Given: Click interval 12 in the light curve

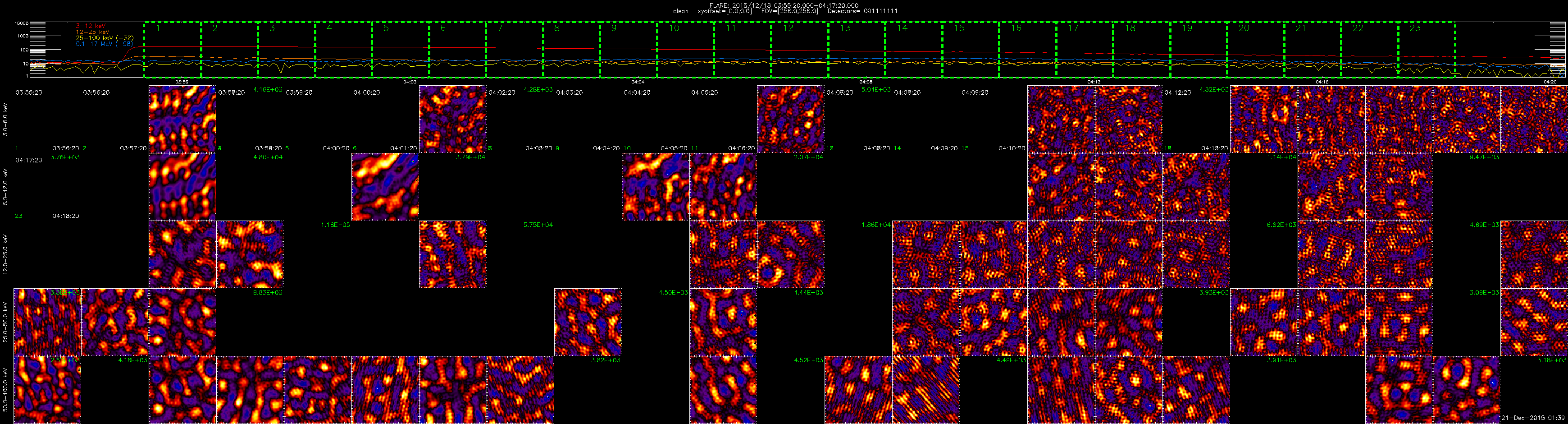Looking at the screenshot, I should point(799,50).
